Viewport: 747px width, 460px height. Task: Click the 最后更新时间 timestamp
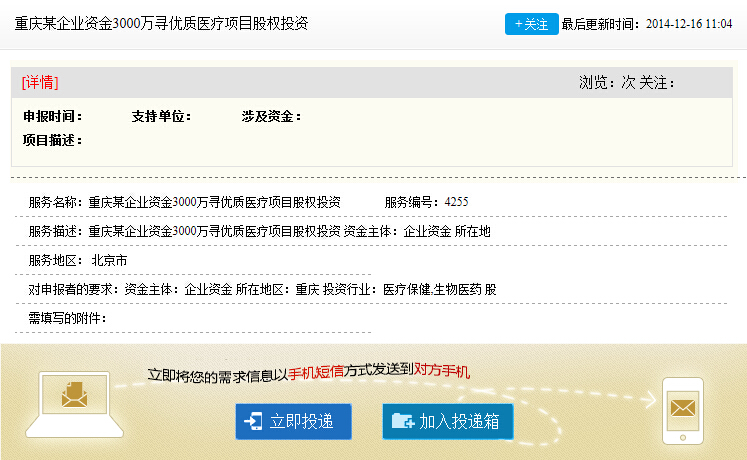click(689, 24)
